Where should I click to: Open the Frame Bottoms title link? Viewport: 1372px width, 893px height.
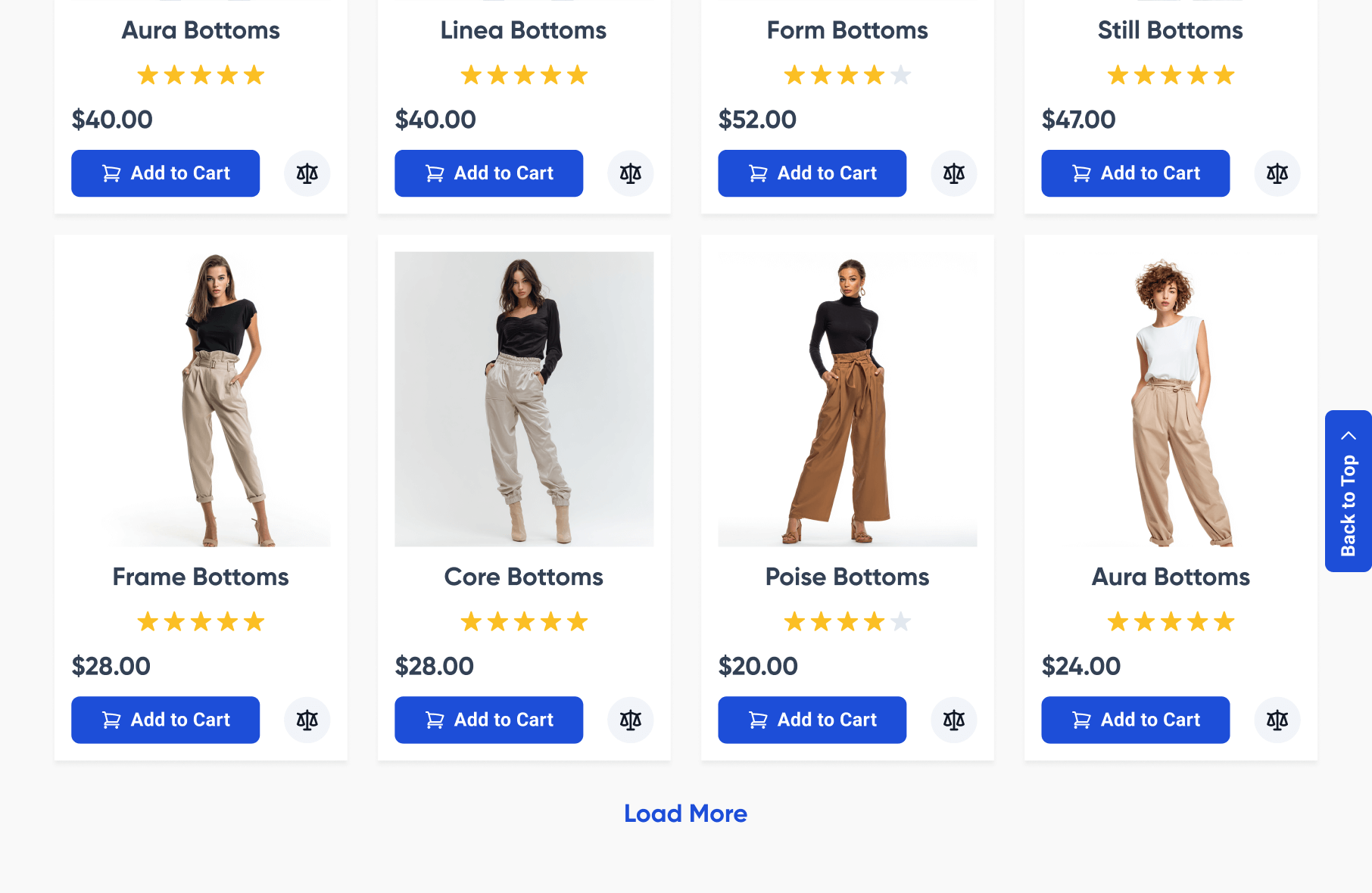(x=201, y=577)
